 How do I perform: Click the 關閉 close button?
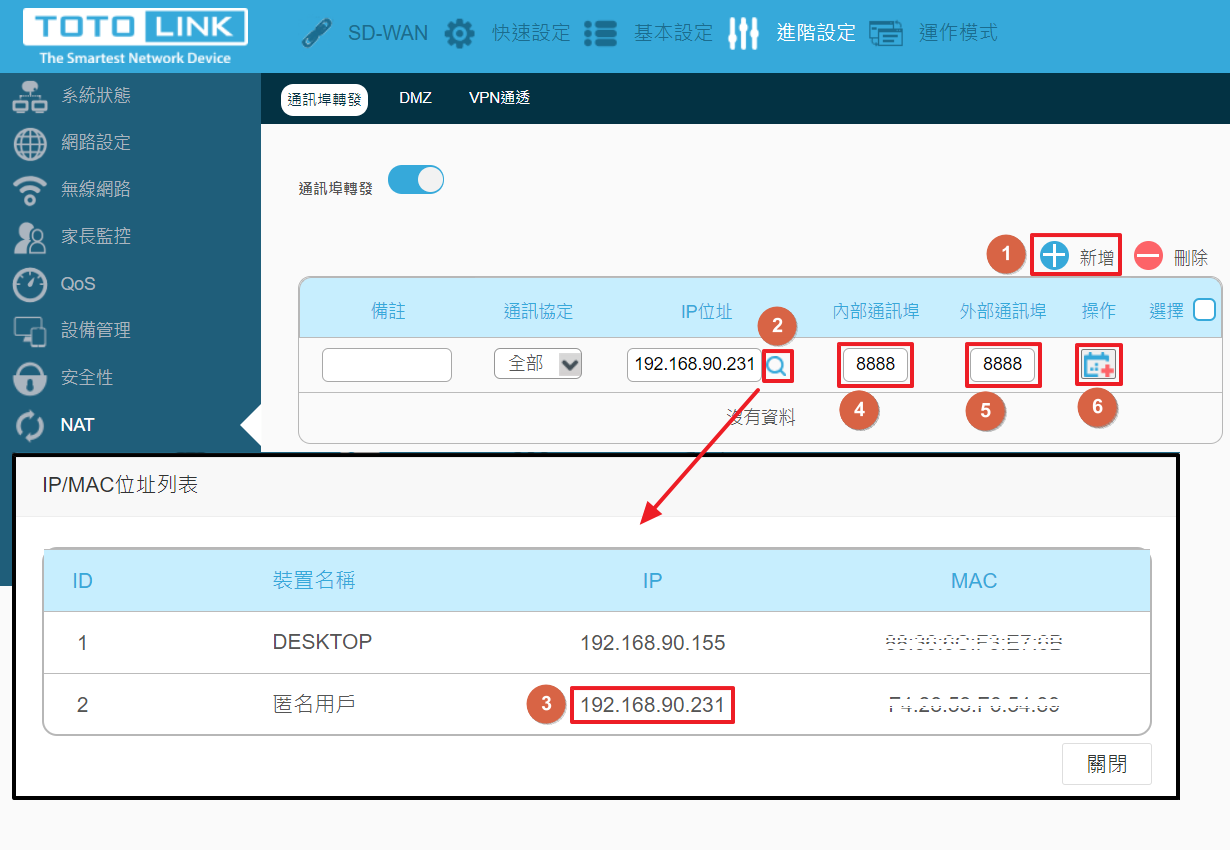click(1106, 764)
